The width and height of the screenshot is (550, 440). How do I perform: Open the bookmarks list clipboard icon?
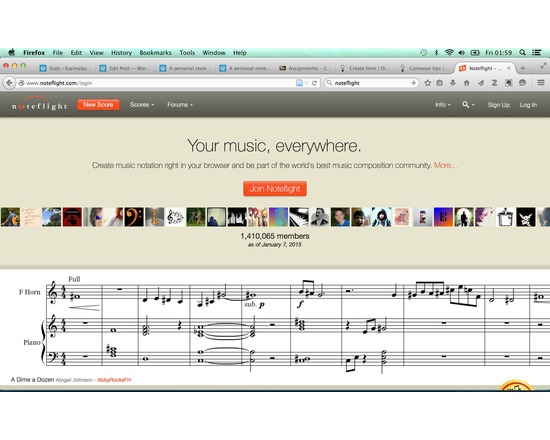point(440,83)
